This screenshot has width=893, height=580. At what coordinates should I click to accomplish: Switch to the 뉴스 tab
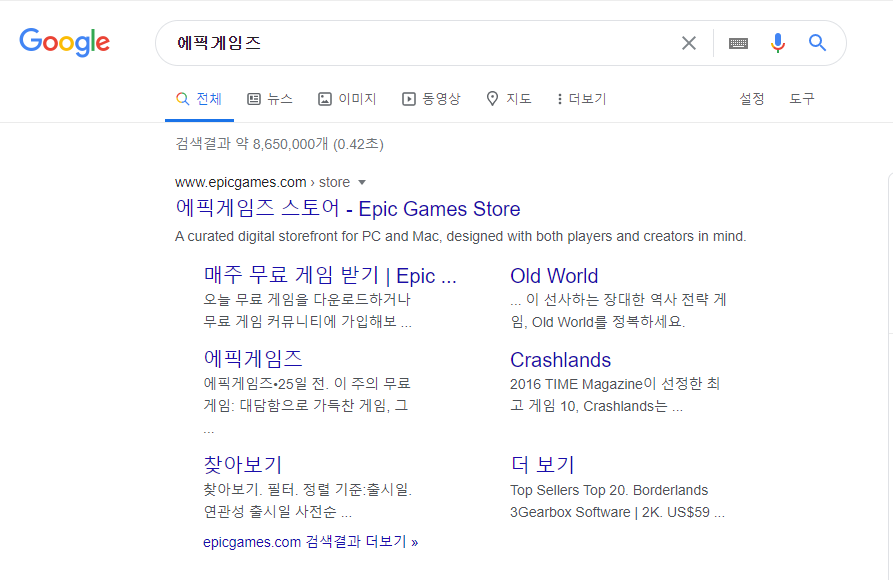(x=270, y=99)
